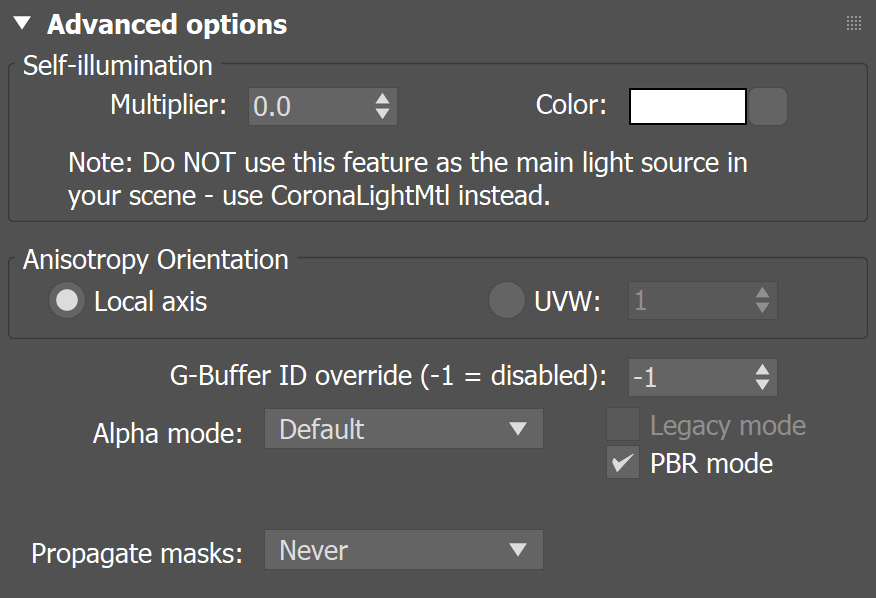Decrease UVW channel with down arrow

point(762,309)
